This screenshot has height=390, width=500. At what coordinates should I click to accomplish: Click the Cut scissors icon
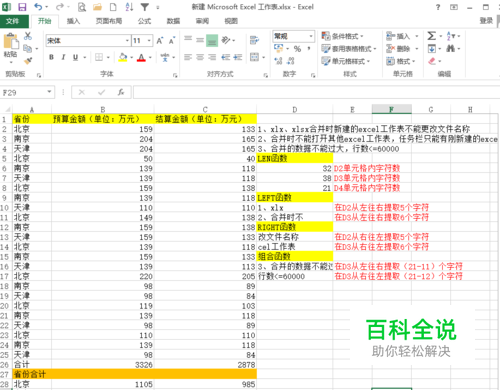pyautogui.click(x=28, y=36)
